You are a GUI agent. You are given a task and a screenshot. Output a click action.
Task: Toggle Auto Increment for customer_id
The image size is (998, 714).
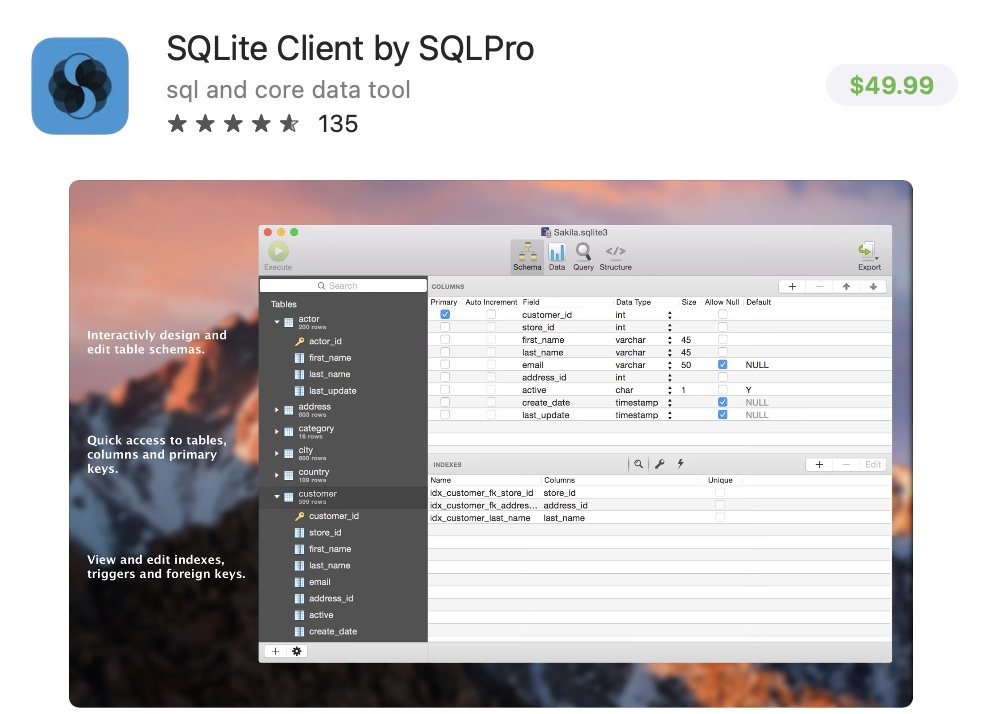pos(491,314)
